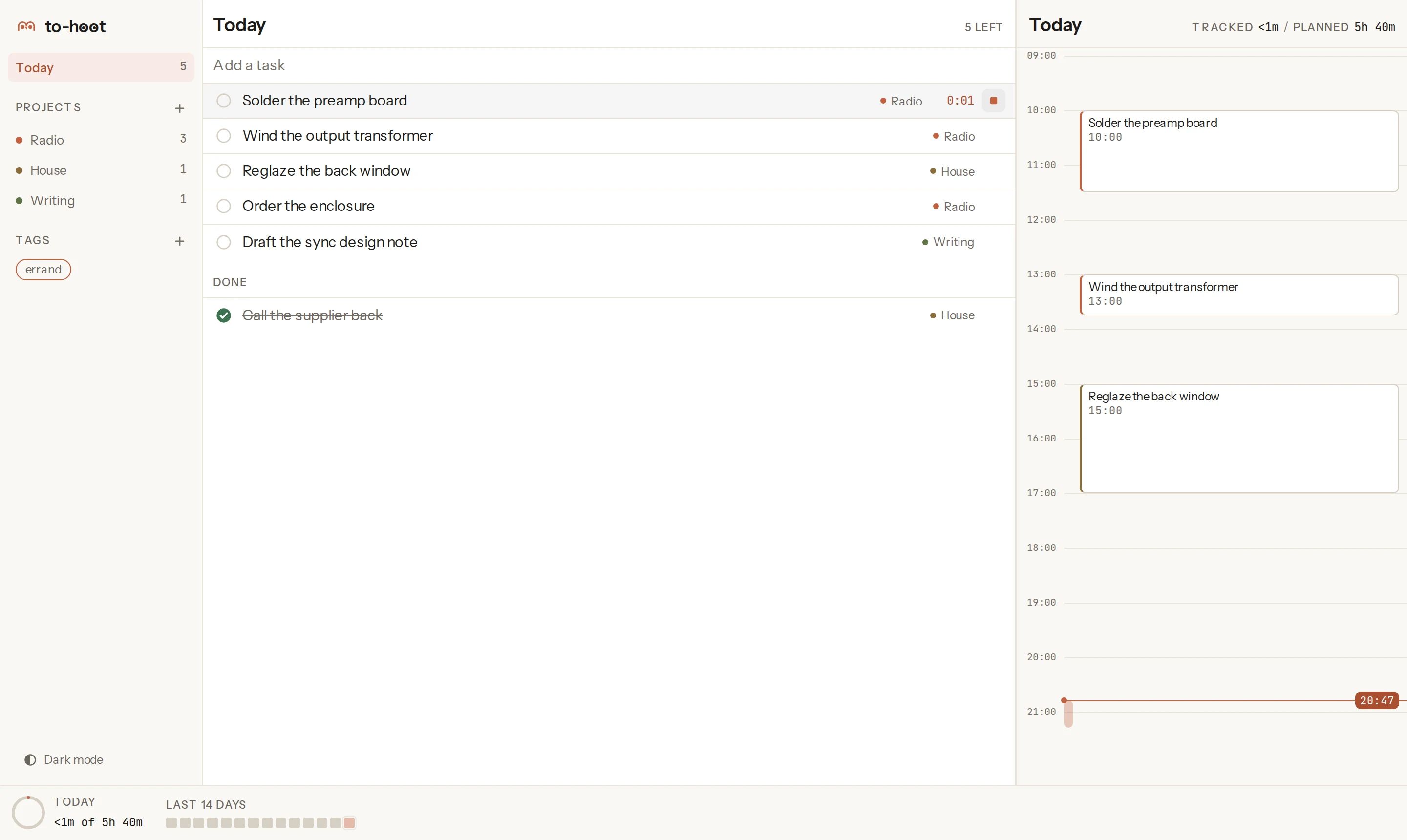1407x840 pixels.
Task: Click the PROJECTS section heading
Action: click(48, 107)
